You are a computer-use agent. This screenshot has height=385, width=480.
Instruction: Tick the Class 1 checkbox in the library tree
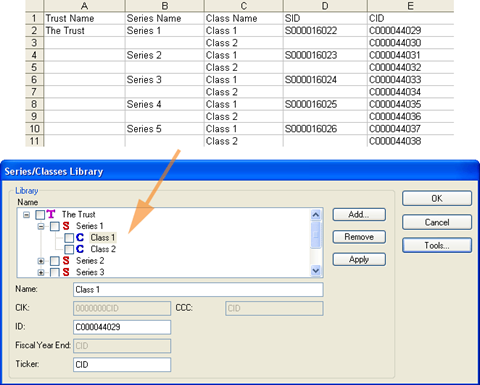69,238
